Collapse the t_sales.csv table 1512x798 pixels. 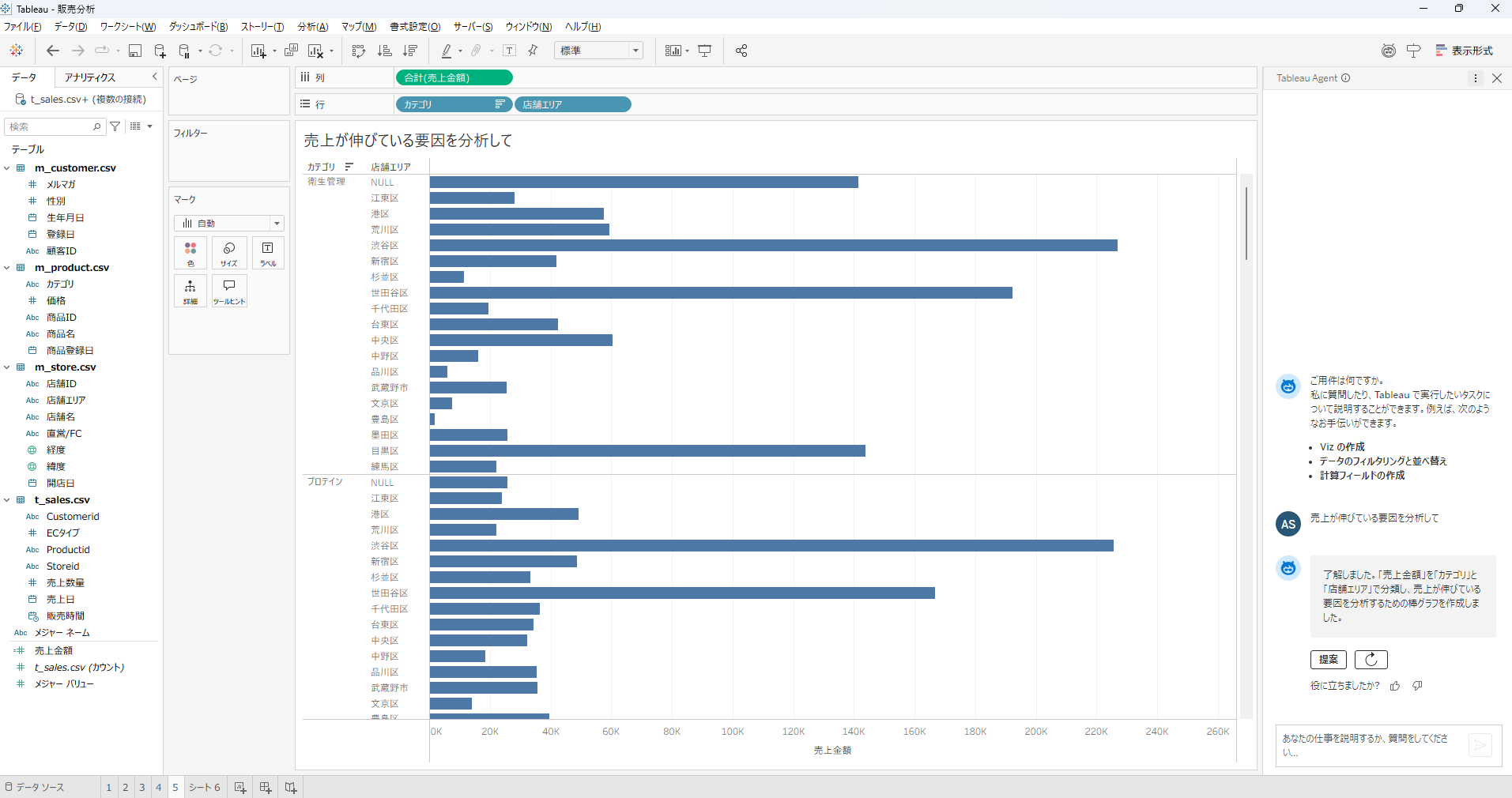coord(7,500)
